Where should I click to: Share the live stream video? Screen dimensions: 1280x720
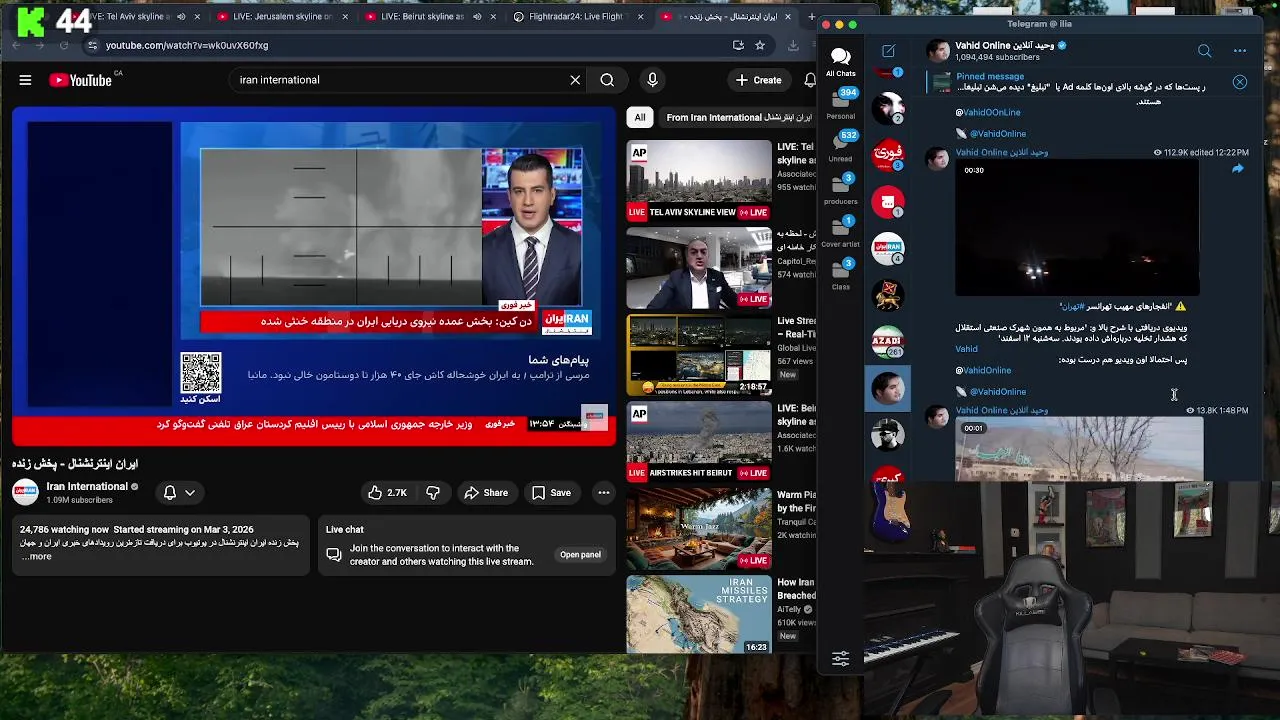point(486,492)
